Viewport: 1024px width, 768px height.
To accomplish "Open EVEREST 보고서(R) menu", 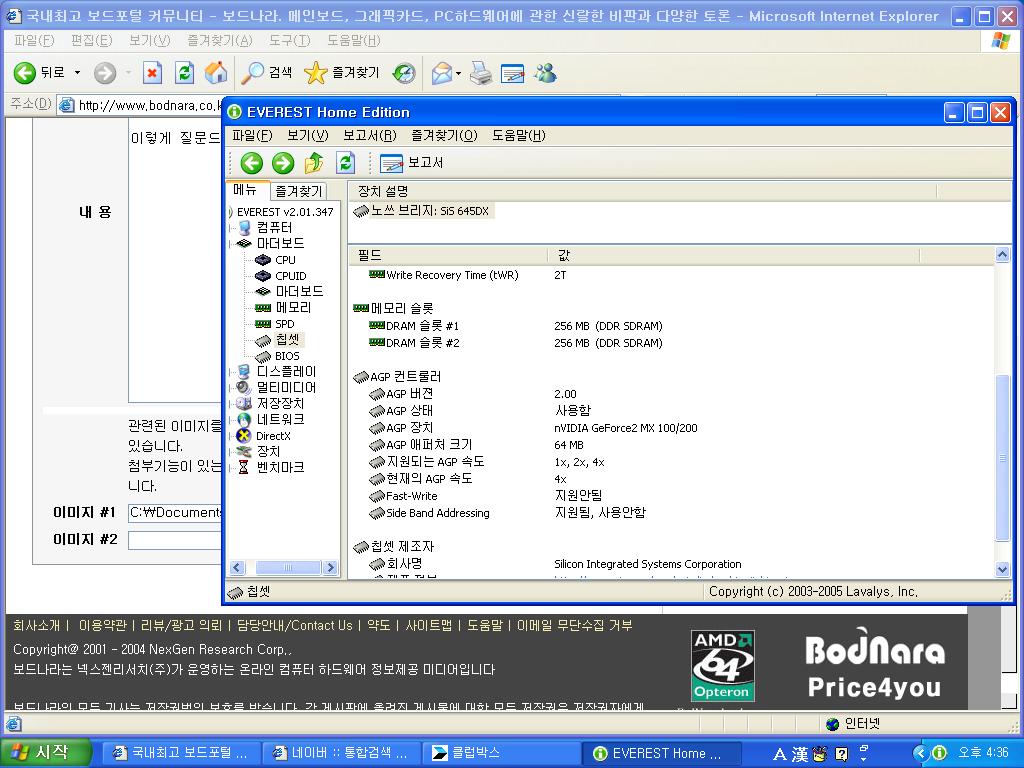I will tap(370, 136).
